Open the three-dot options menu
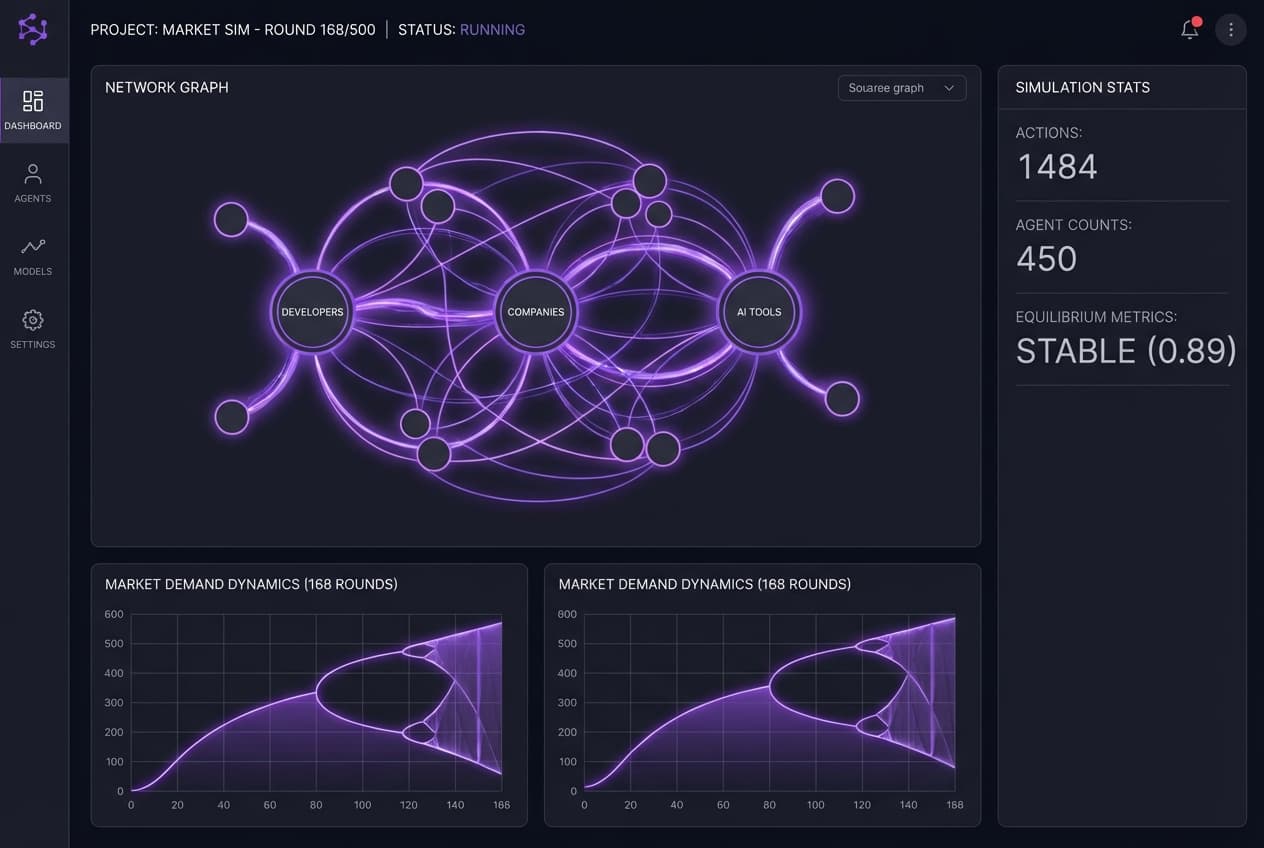The width and height of the screenshot is (1264, 848). 1231,29
